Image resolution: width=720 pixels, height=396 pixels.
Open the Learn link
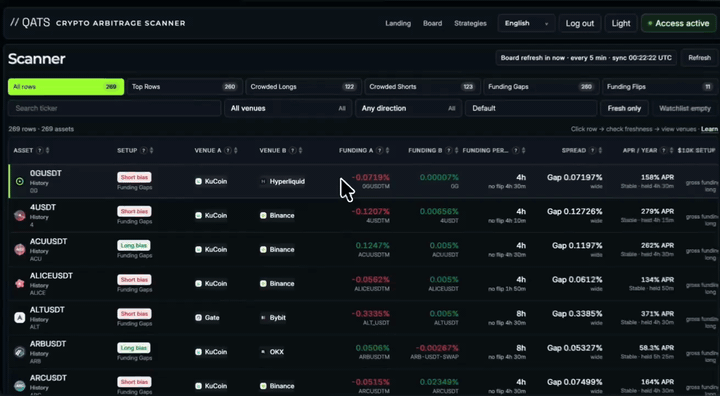click(x=709, y=129)
